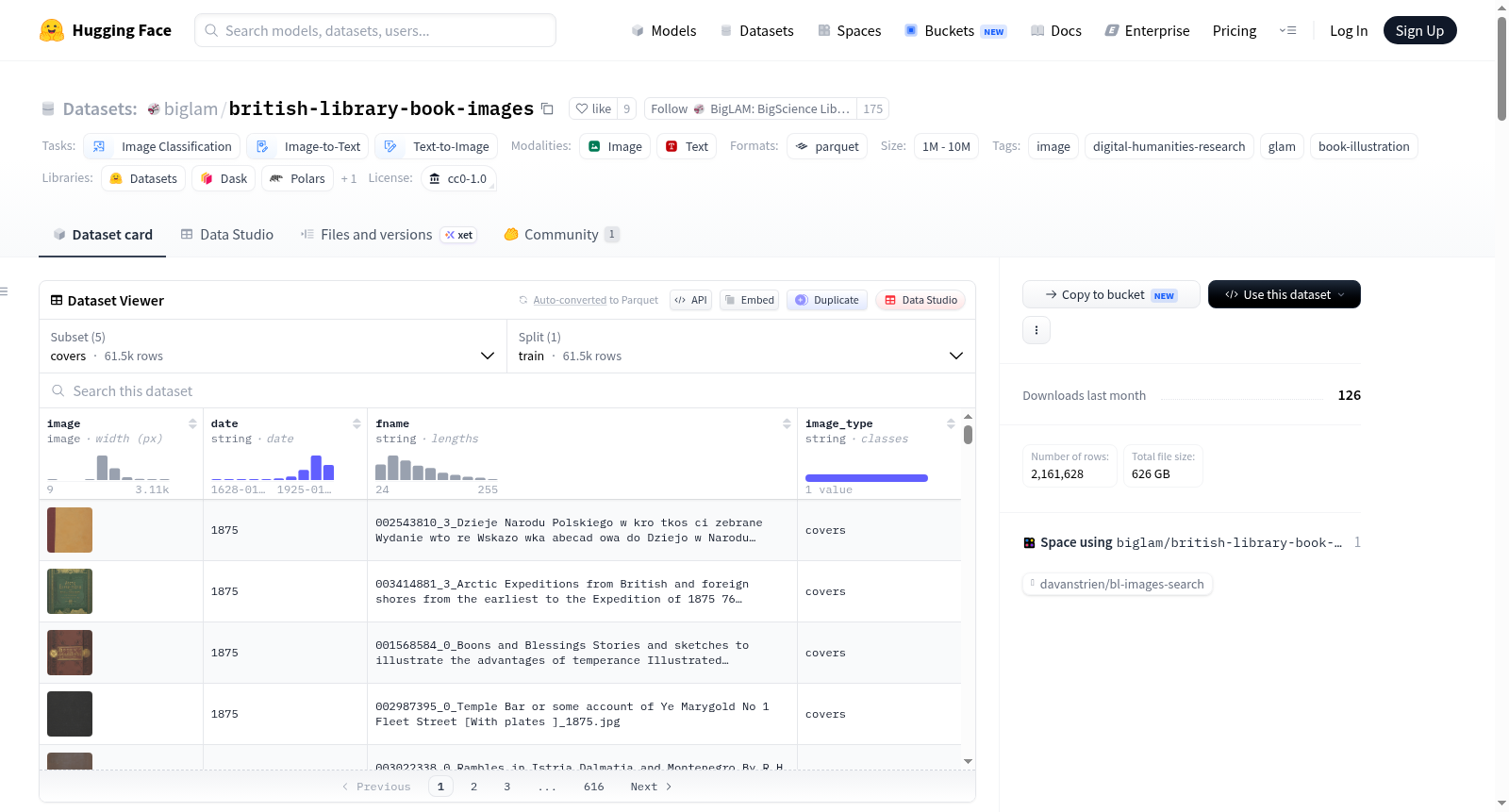Click the Hugging Face logo icon
The height and width of the screenshot is (812, 1509).
point(52,30)
